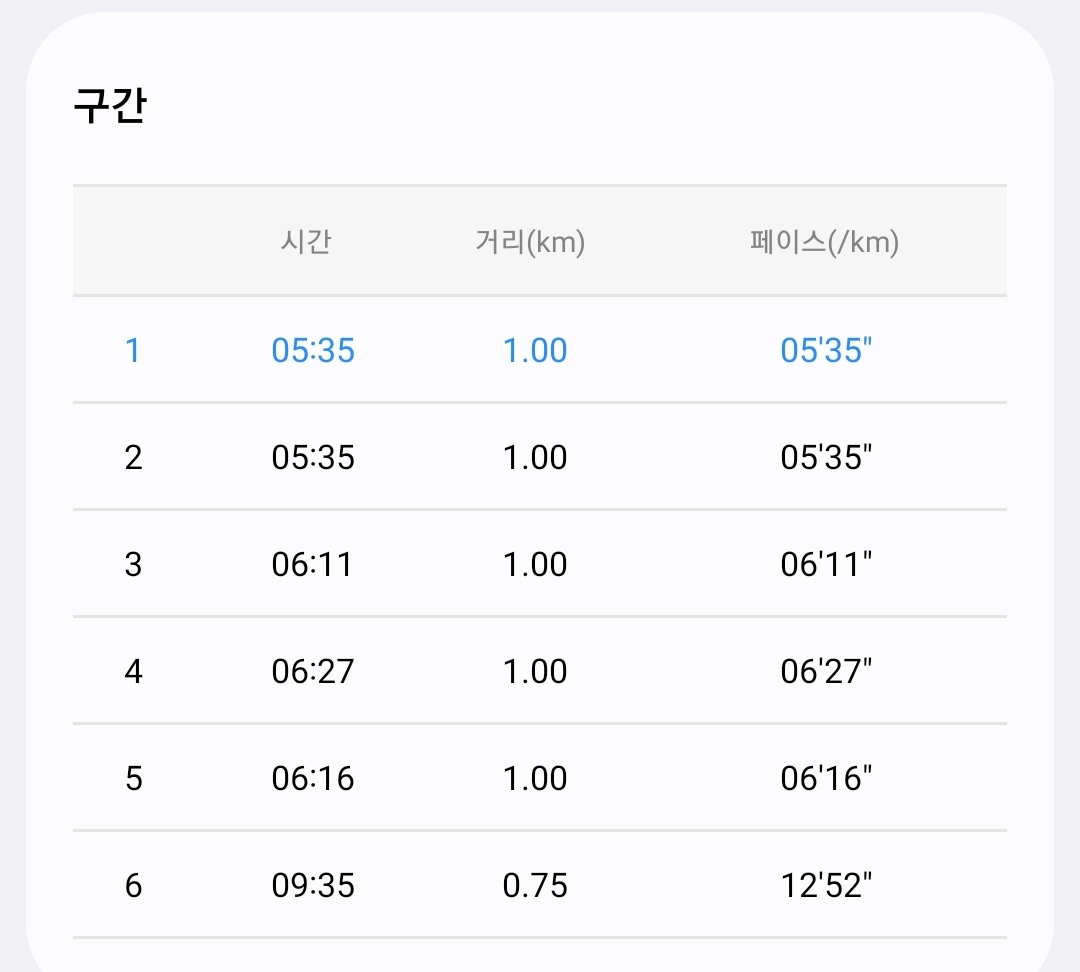Click the 06'11" pace value
This screenshot has height=972, width=1080.
[x=826, y=565]
